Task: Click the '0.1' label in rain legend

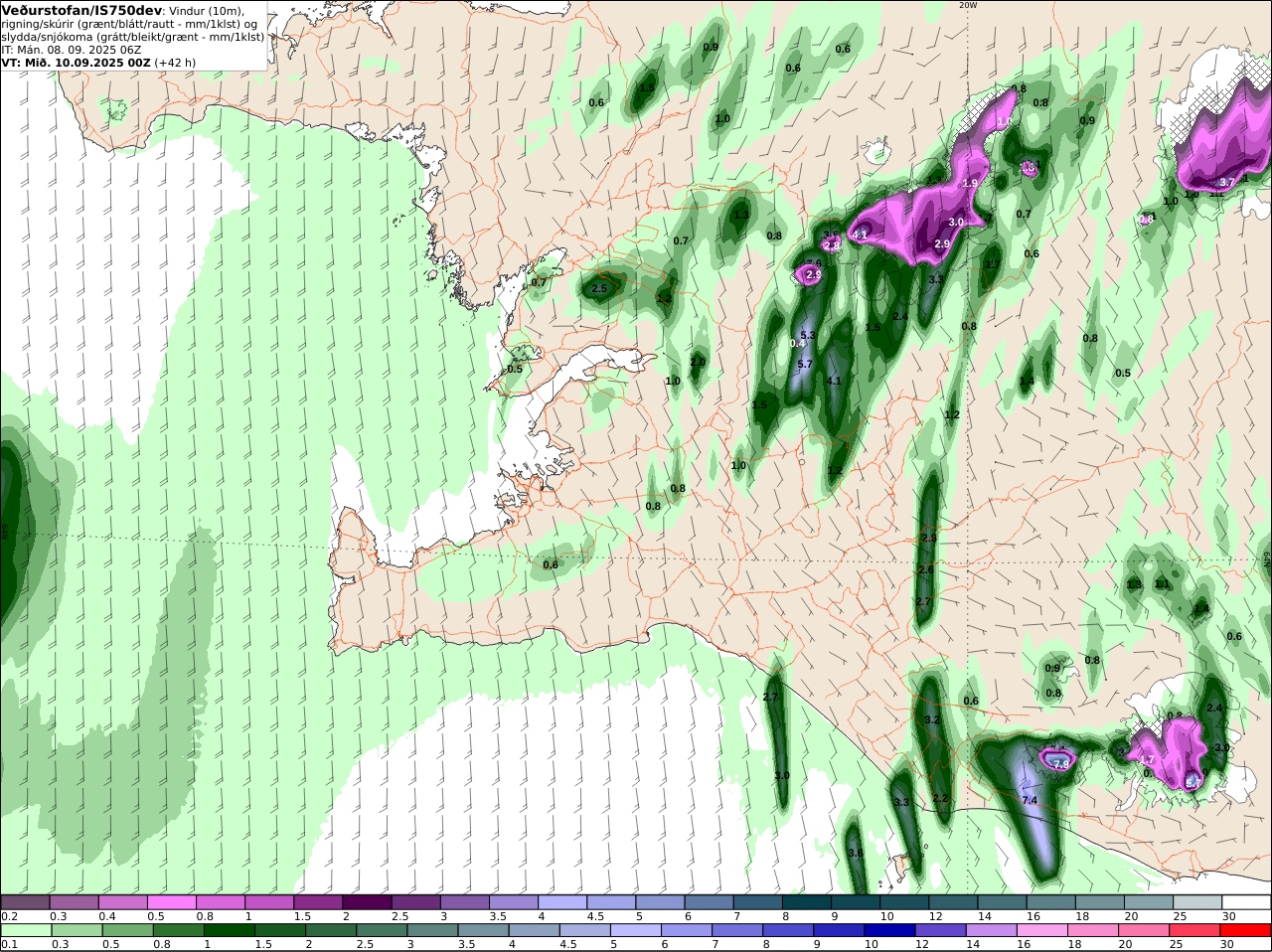Action: click(9, 944)
